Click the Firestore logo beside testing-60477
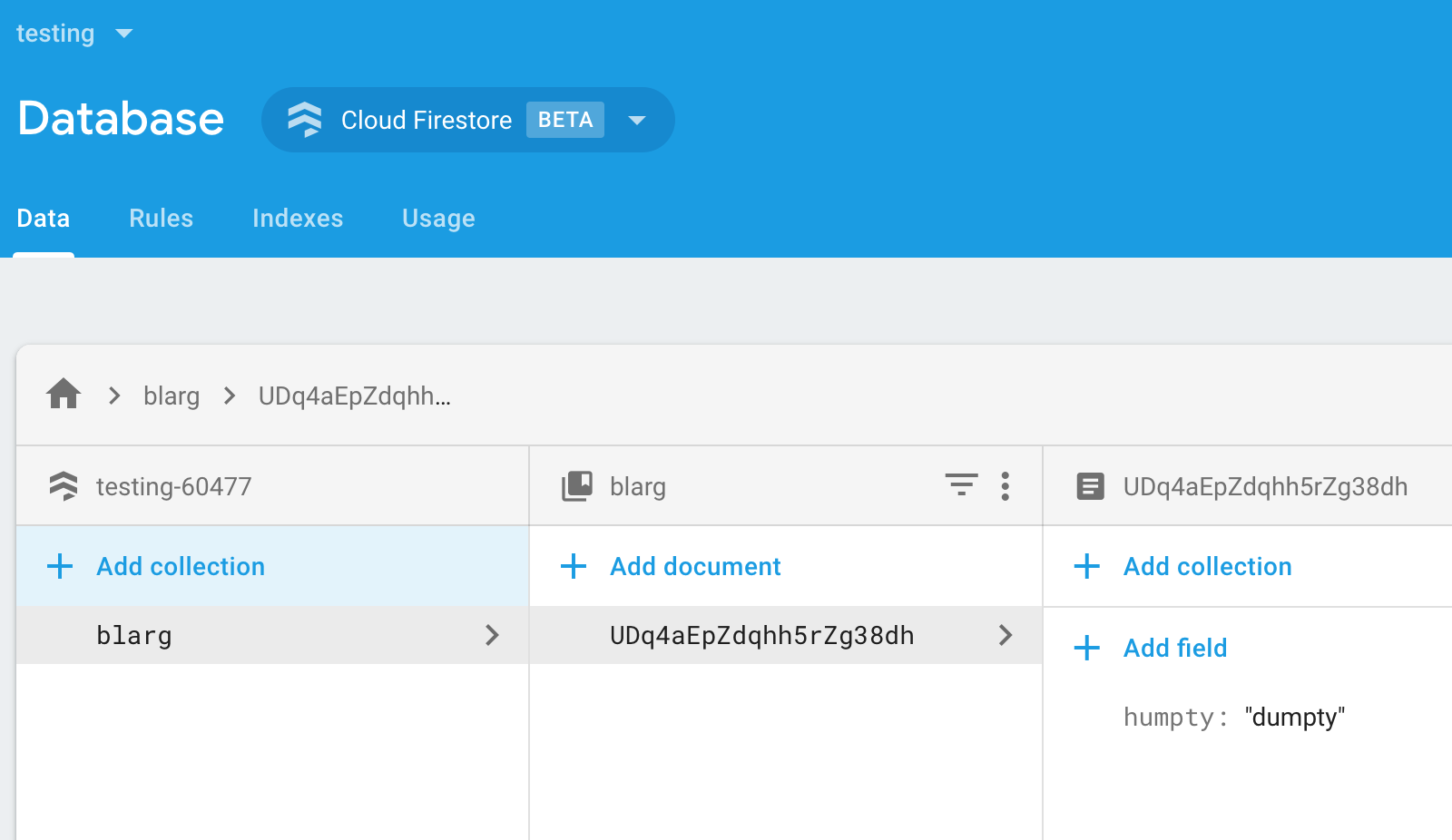The width and height of the screenshot is (1452, 840). tap(64, 486)
